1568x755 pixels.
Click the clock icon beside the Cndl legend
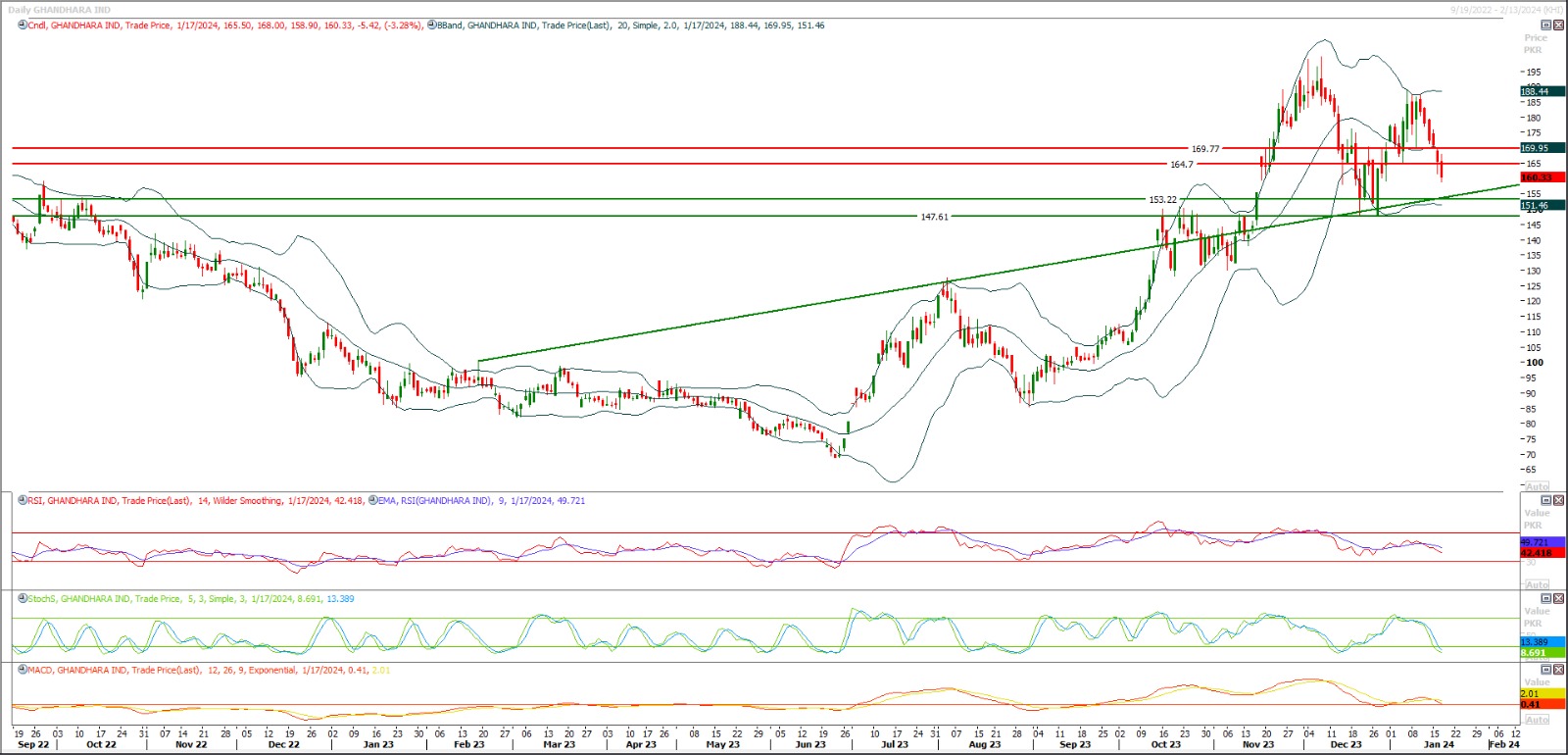pos(23,25)
